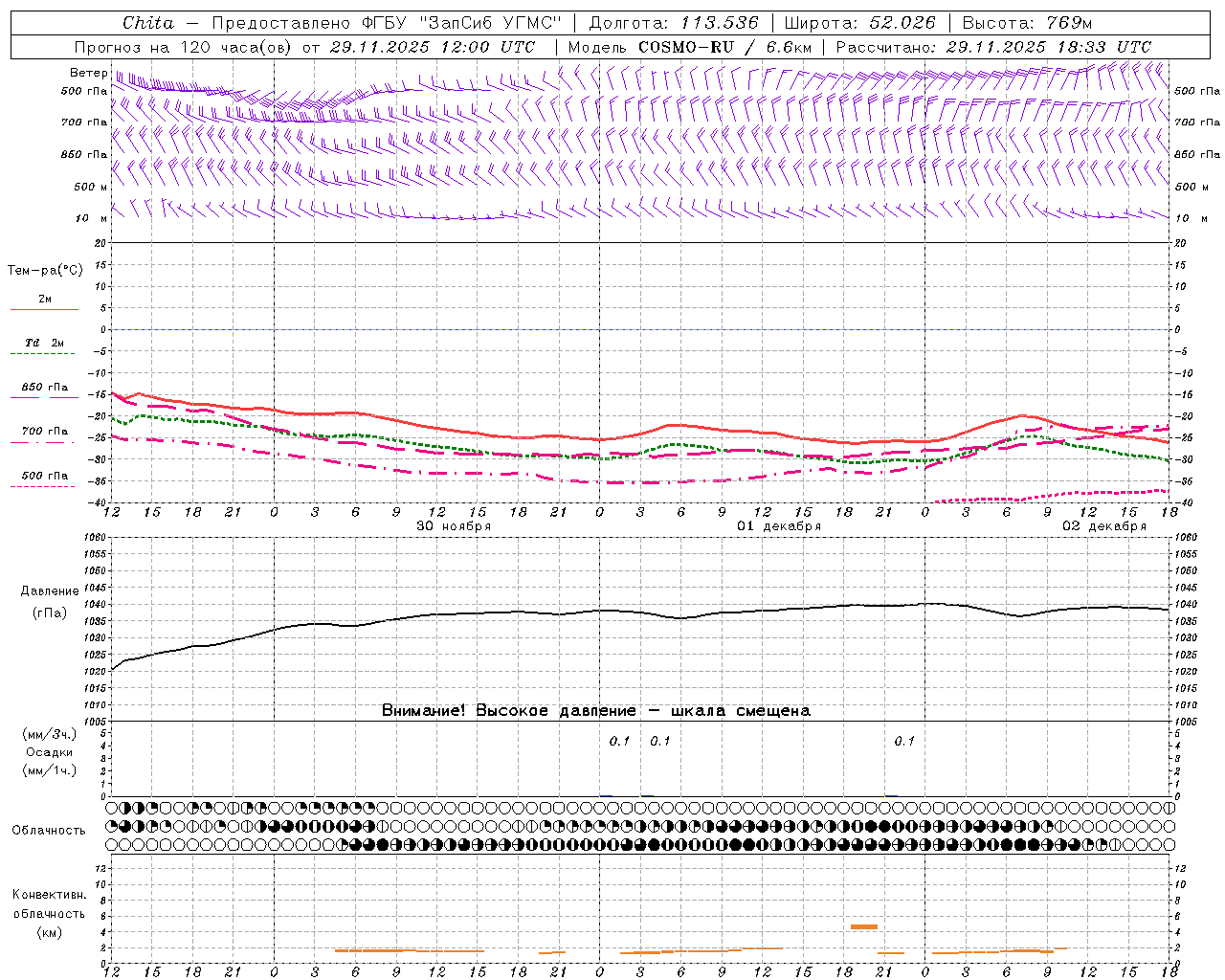Click the Рассчитано: 29.11.2025 18:33 UTC timestamp
Viewport: 1225px width, 980px height.
point(993,47)
